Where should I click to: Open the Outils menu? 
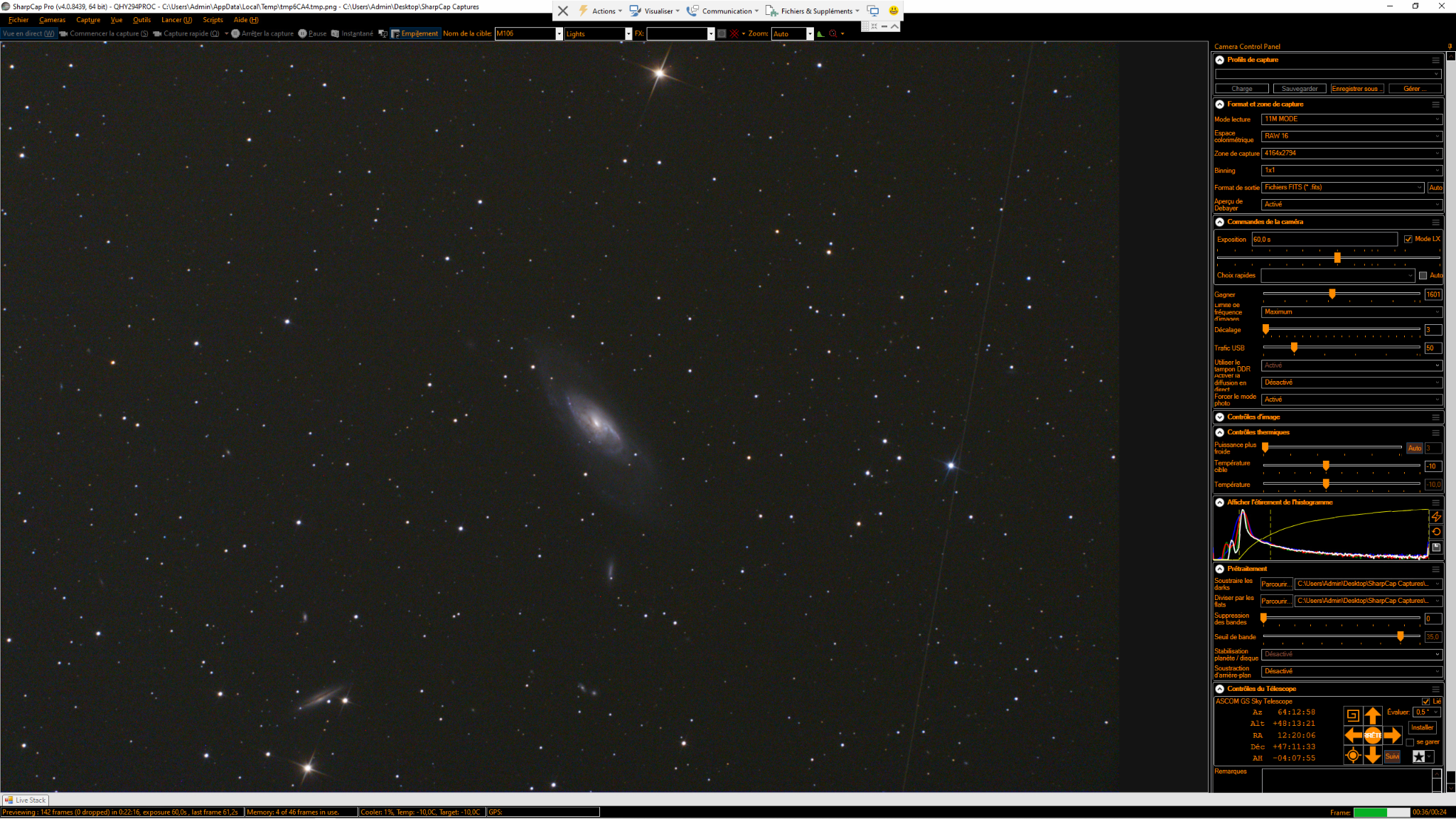(141, 20)
